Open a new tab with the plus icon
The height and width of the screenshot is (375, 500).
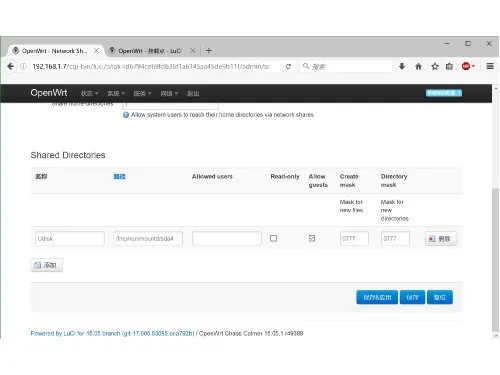tap(209, 51)
